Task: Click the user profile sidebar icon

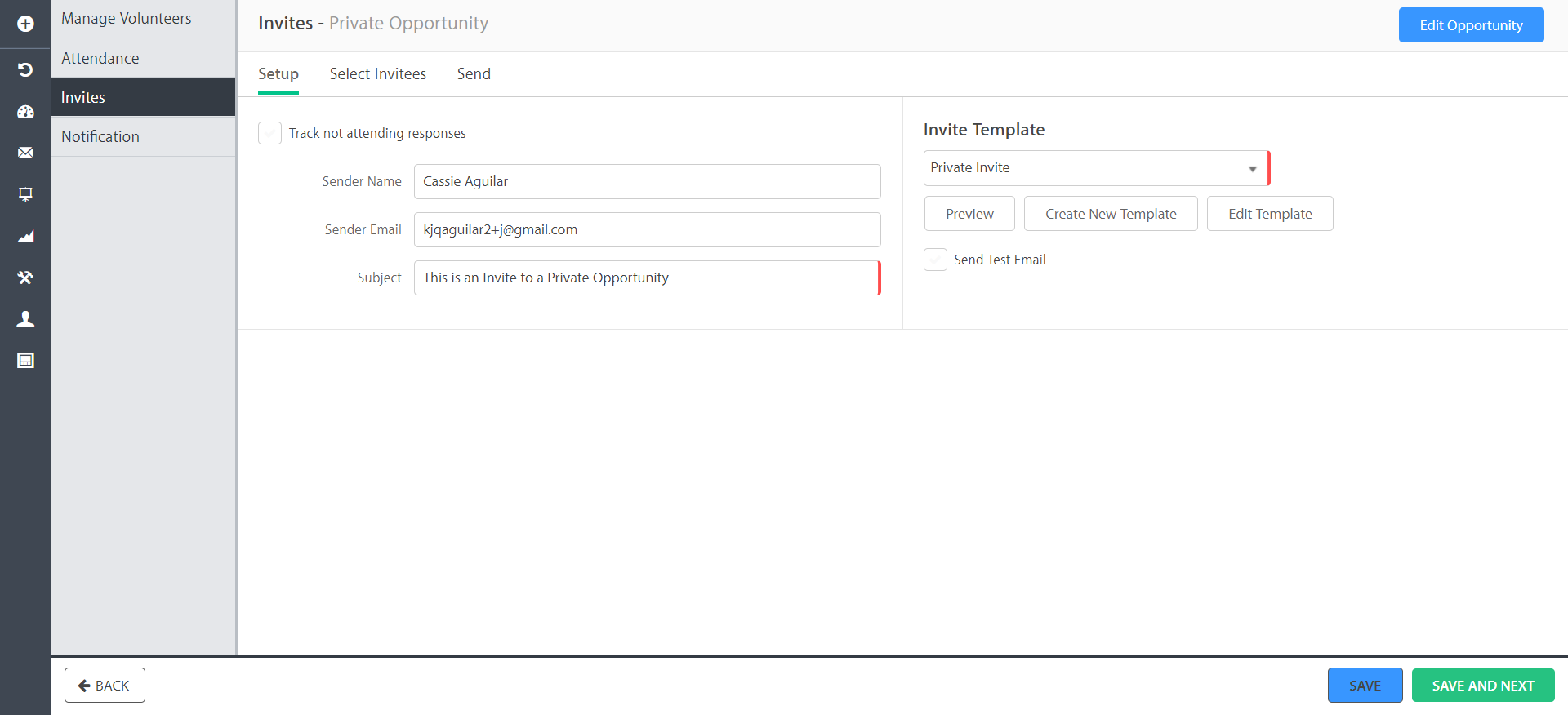Action: pyautogui.click(x=25, y=319)
